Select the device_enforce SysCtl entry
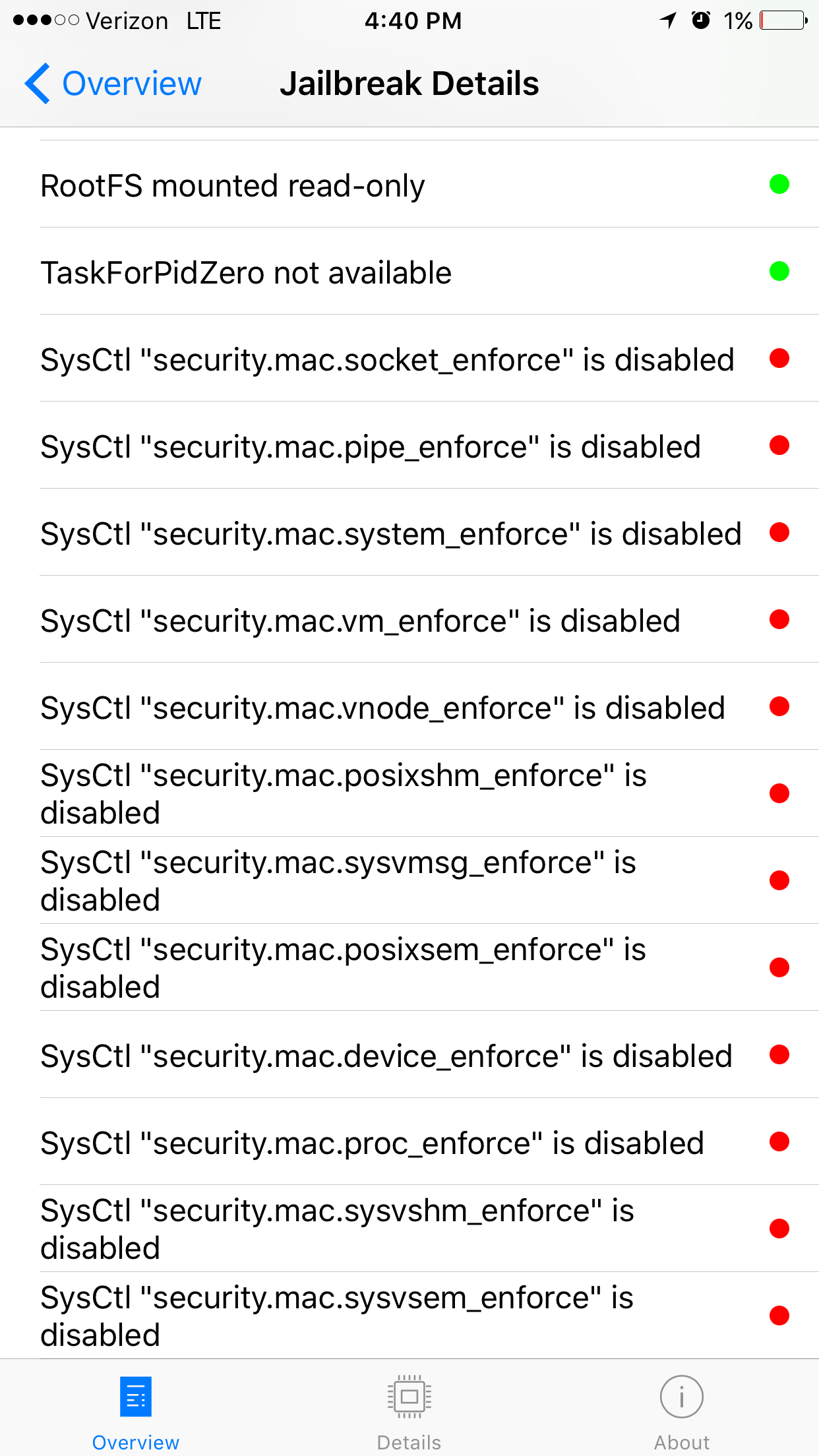 (386, 1056)
